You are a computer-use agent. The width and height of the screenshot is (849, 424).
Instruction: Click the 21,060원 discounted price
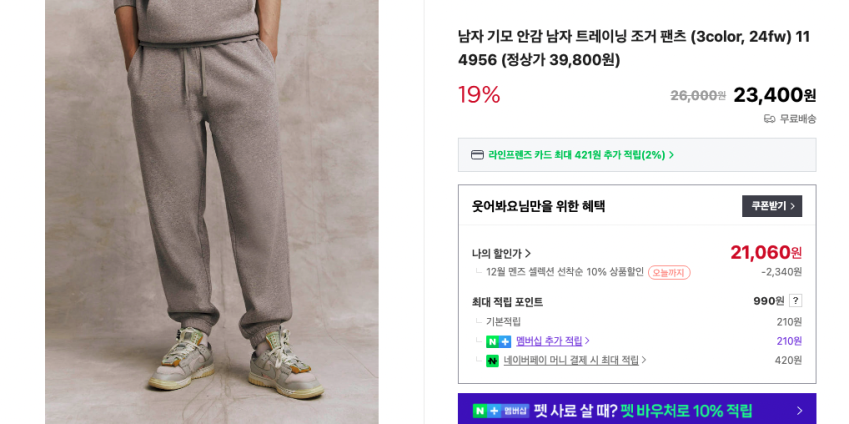point(766,252)
